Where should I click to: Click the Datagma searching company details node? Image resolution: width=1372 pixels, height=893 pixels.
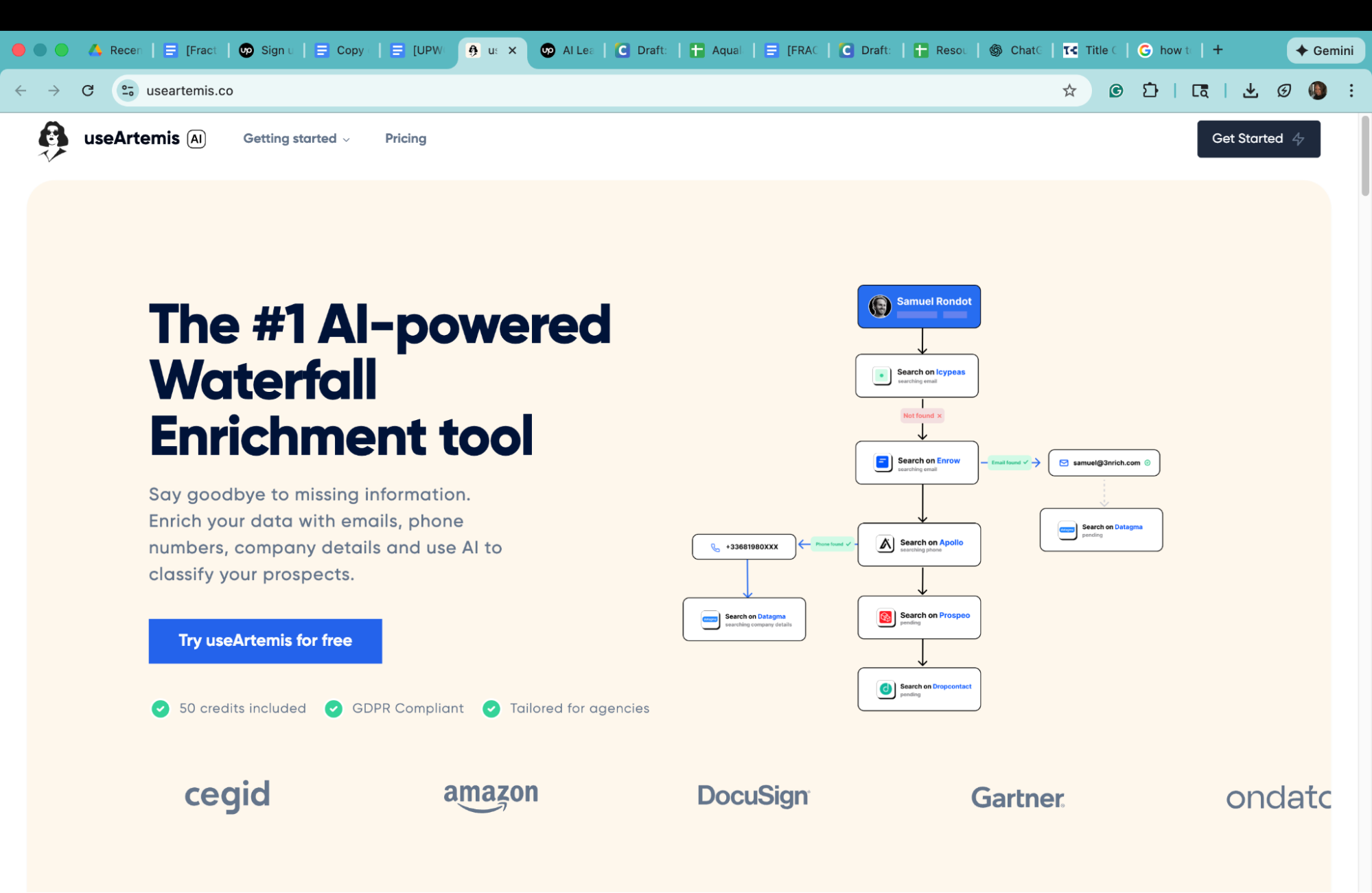744,619
